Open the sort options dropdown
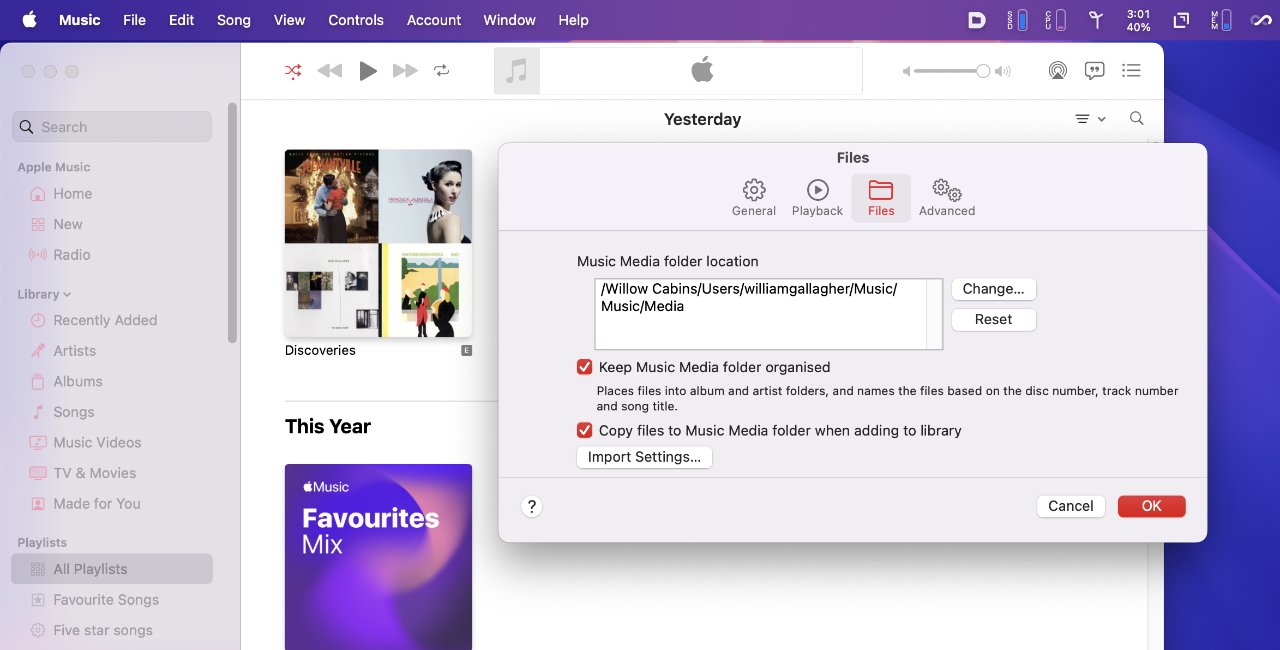The image size is (1280, 650). click(1090, 119)
